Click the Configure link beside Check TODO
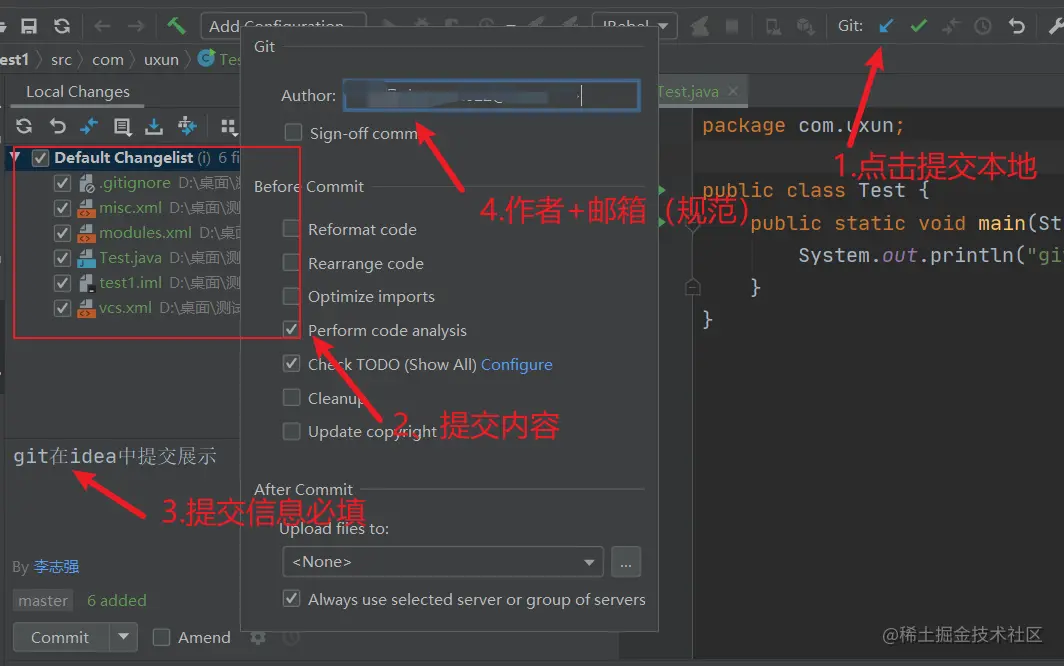This screenshot has height=666, width=1064. 516,365
